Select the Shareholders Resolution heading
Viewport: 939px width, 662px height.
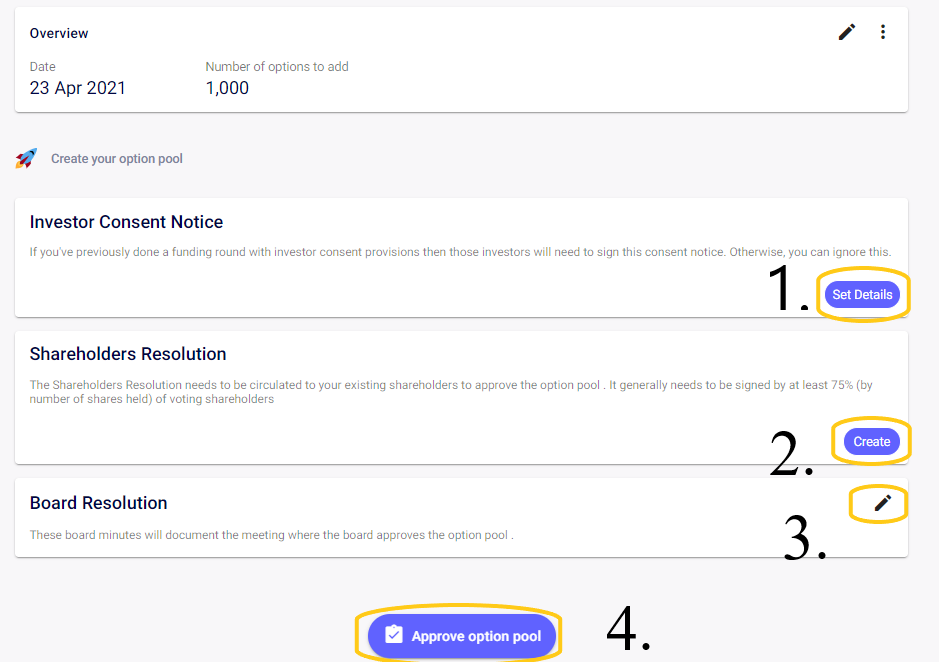coord(128,354)
